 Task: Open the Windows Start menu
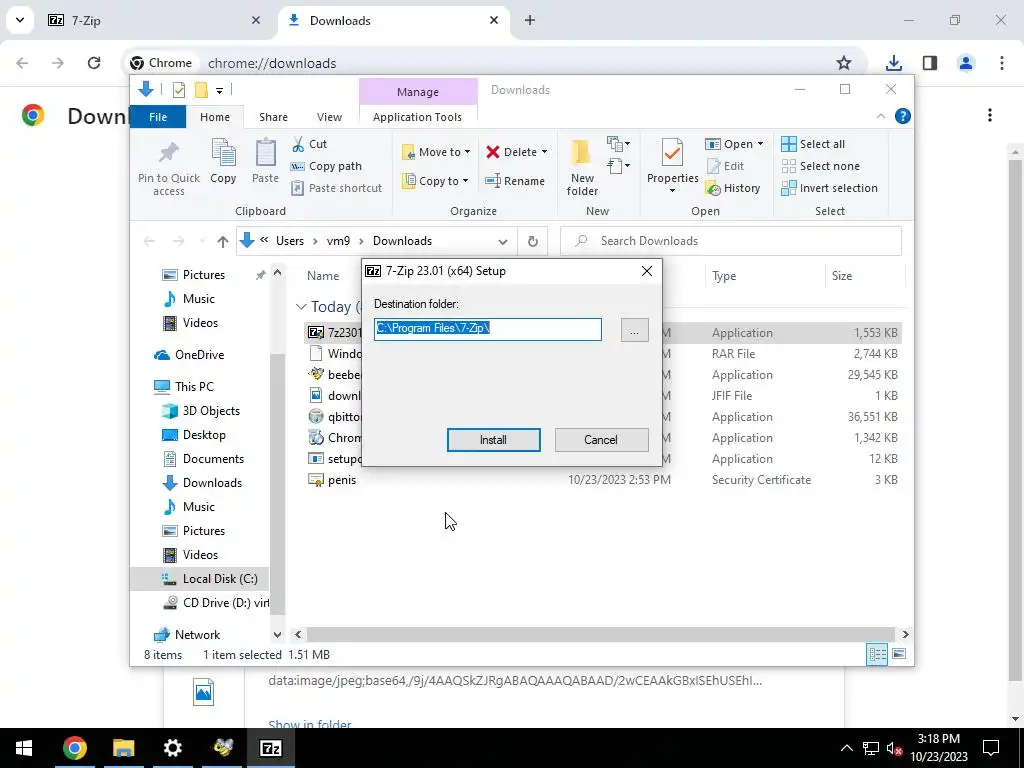point(24,748)
